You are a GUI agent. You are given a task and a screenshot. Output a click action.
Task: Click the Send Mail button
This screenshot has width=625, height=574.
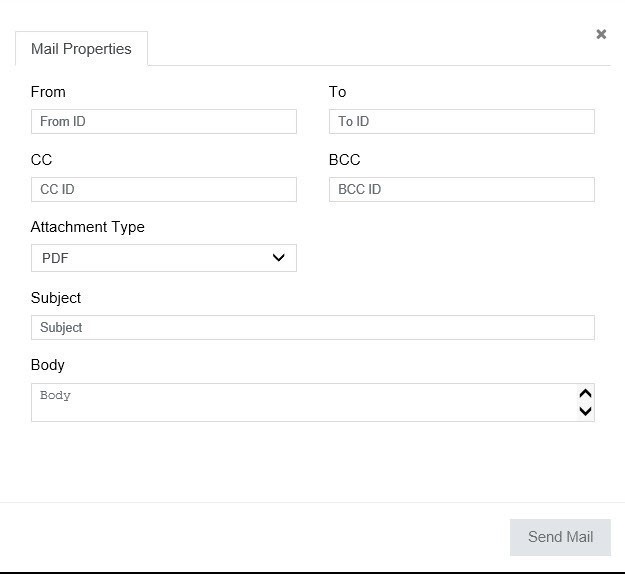click(560, 537)
